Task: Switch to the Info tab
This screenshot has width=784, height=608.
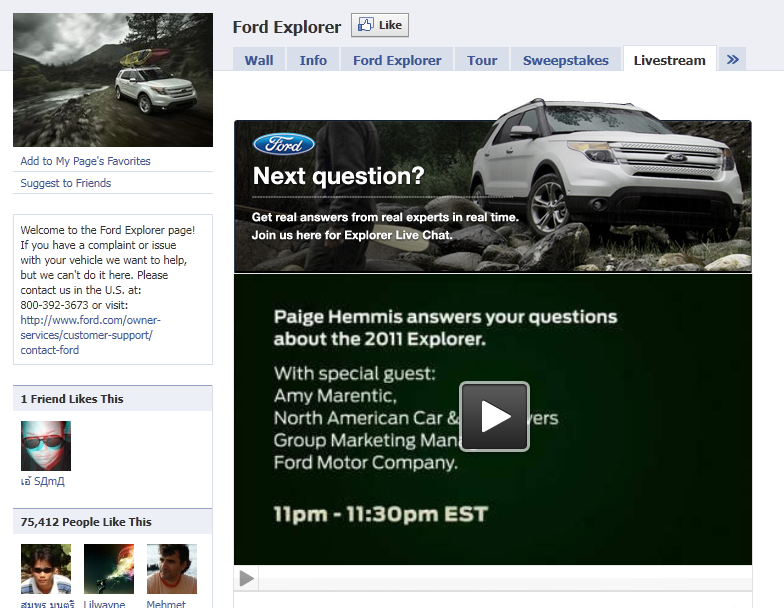Action: pyautogui.click(x=313, y=60)
